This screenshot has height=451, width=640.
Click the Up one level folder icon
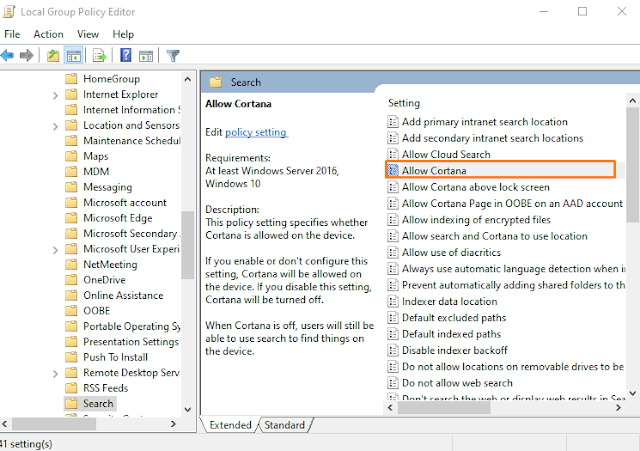coord(53,56)
